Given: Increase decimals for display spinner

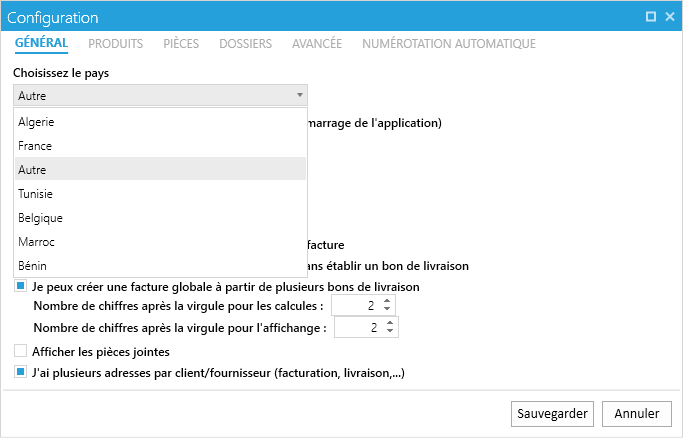Looking at the screenshot, I should 390,322.
